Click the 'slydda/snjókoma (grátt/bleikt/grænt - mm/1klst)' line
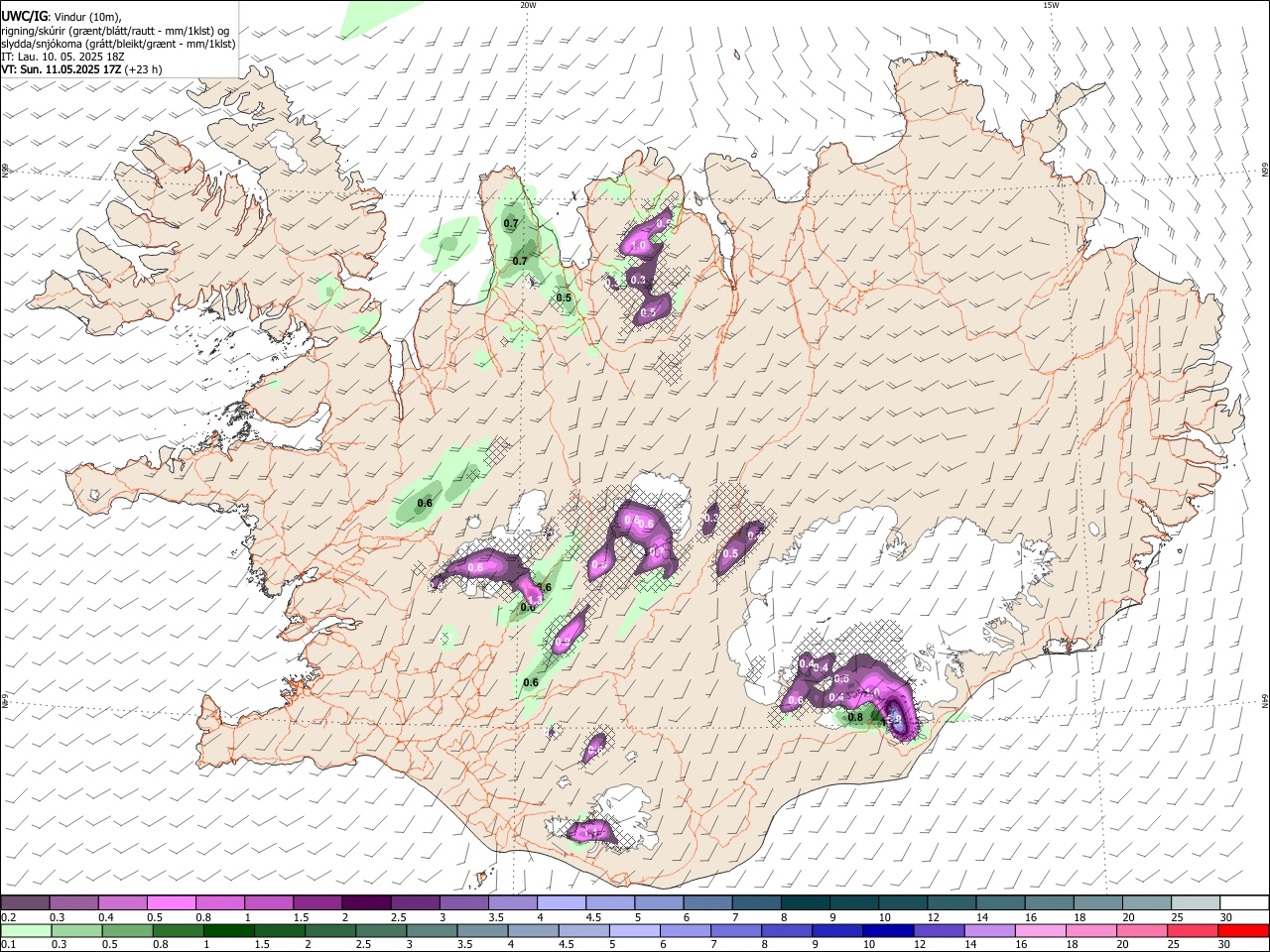1270x952 pixels. pyautogui.click(x=118, y=44)
